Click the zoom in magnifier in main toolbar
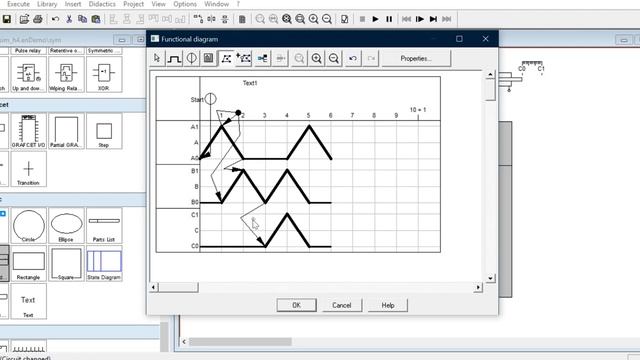 click(x=313, y=19)
